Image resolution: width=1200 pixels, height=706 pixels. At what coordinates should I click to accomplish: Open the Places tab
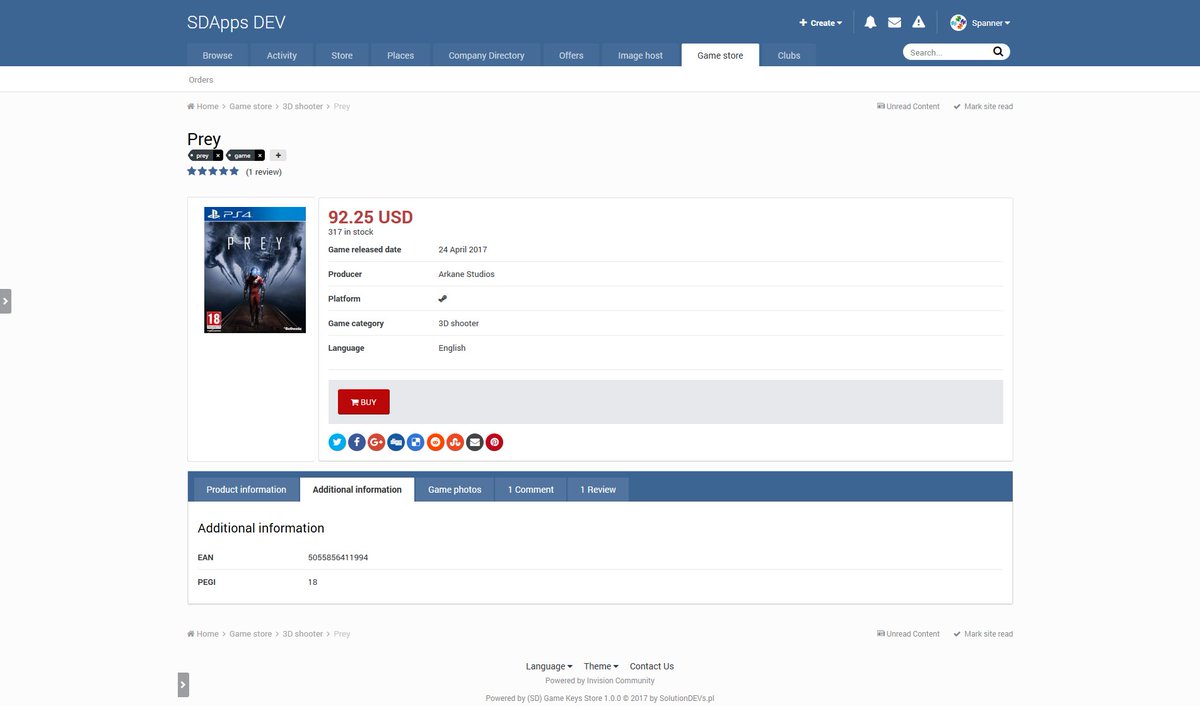click(401, 55)
